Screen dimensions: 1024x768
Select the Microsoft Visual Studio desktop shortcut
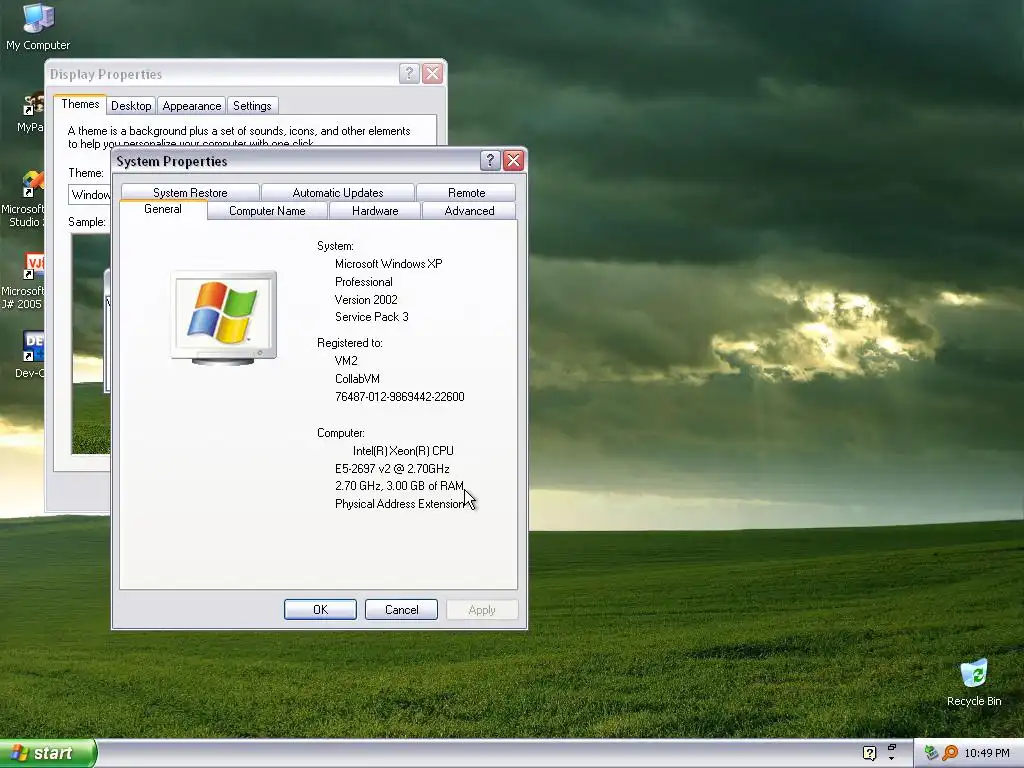pyautogui.click(x=25, y=199)
